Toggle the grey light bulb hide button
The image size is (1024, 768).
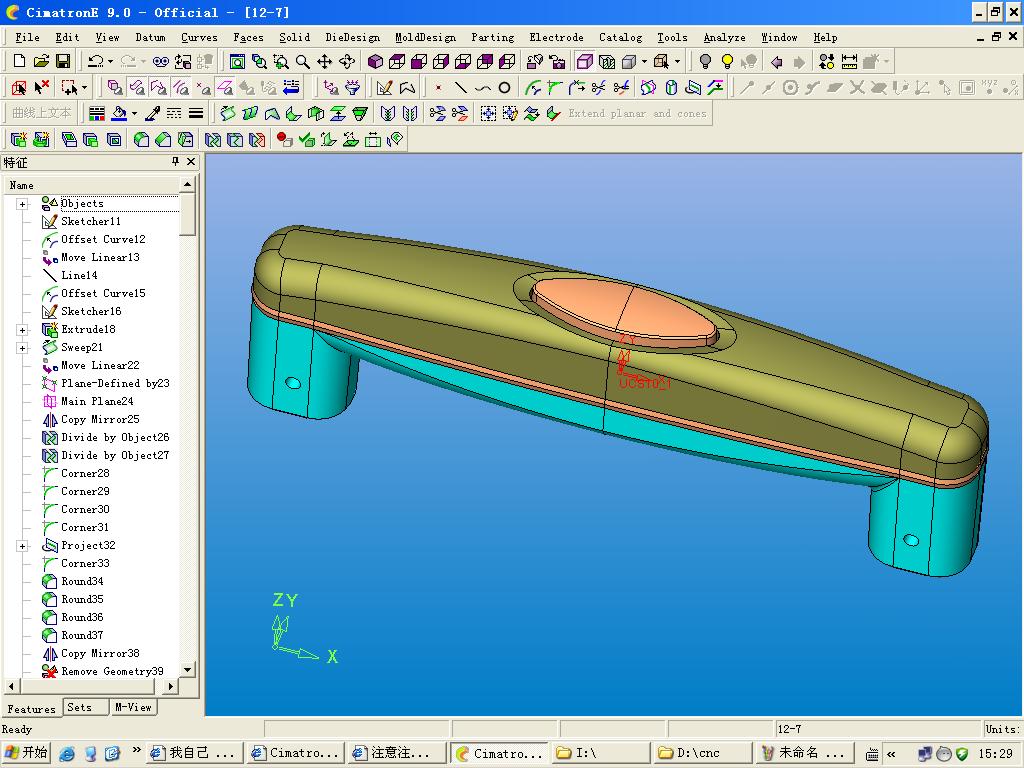point(705,61)
